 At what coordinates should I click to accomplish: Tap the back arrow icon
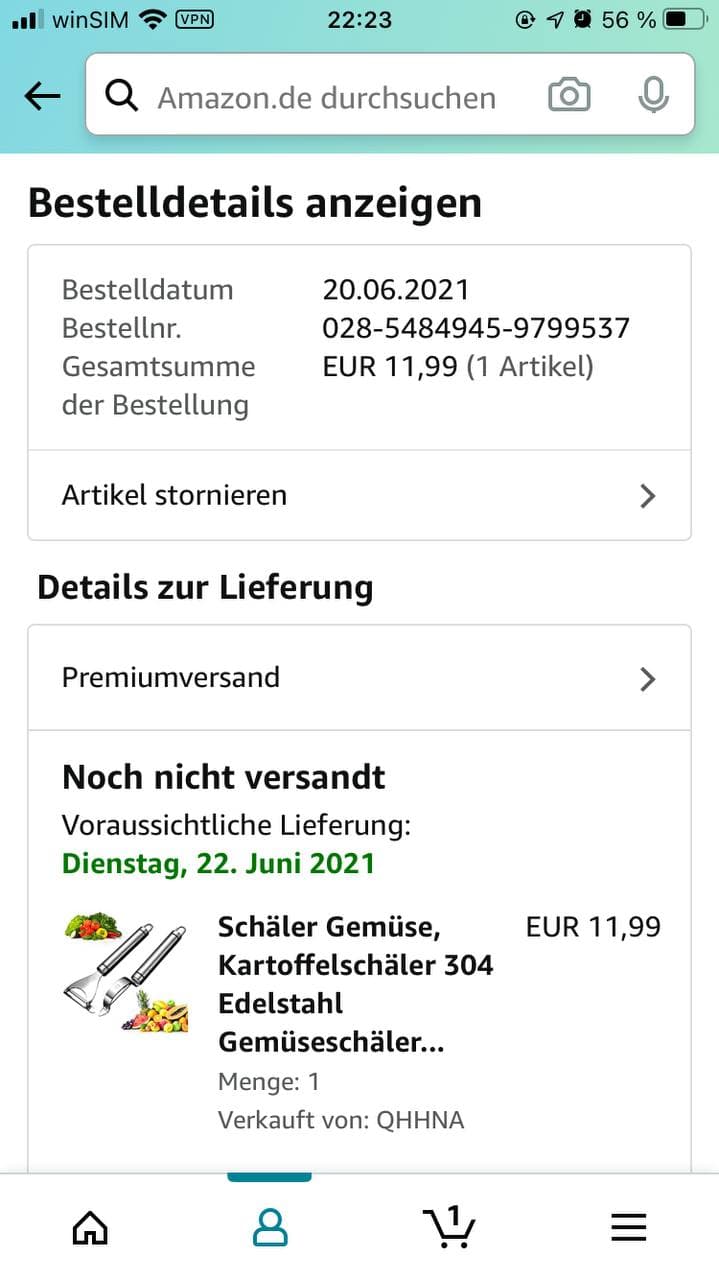42,96
